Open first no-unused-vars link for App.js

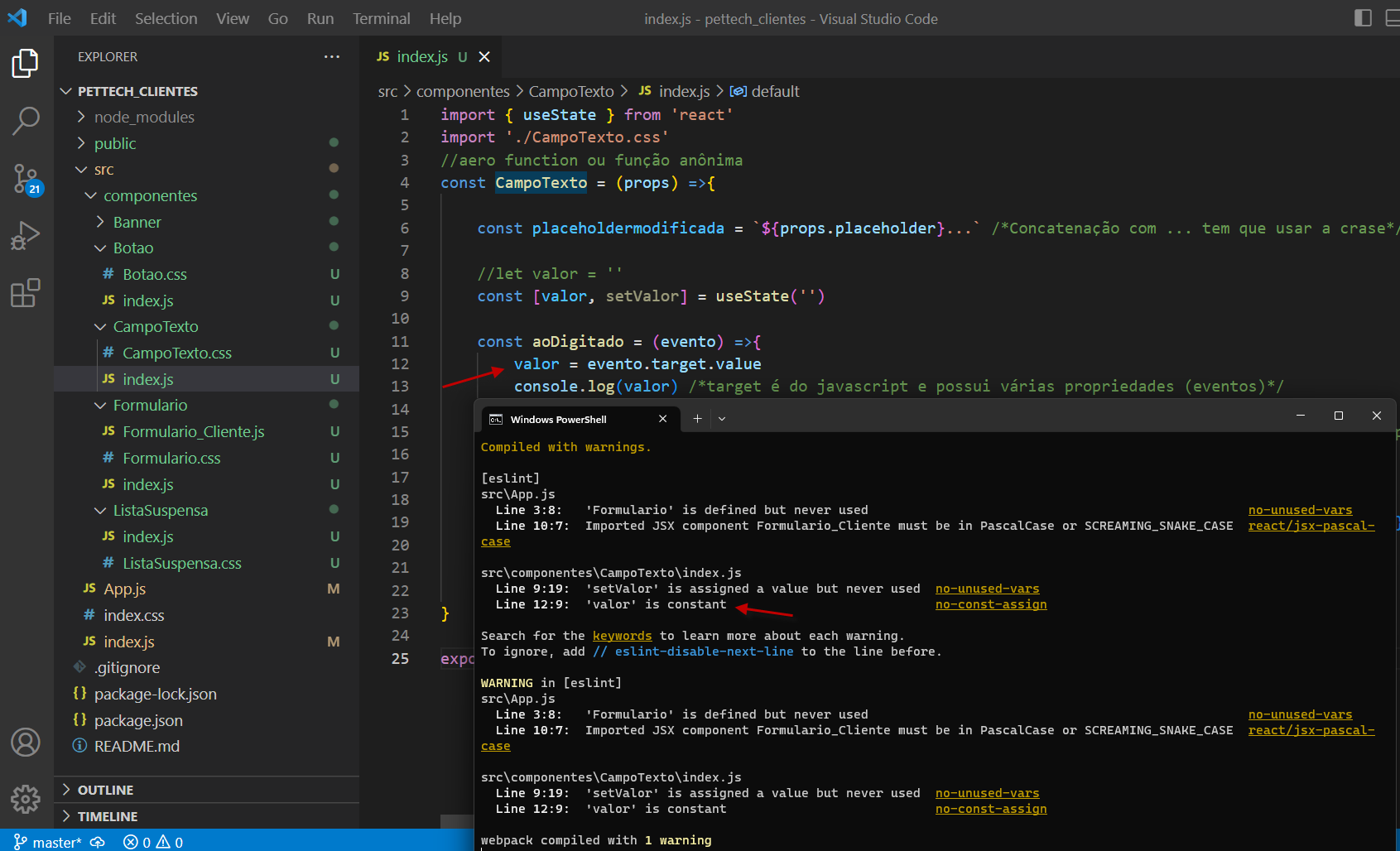(1300, 510)
